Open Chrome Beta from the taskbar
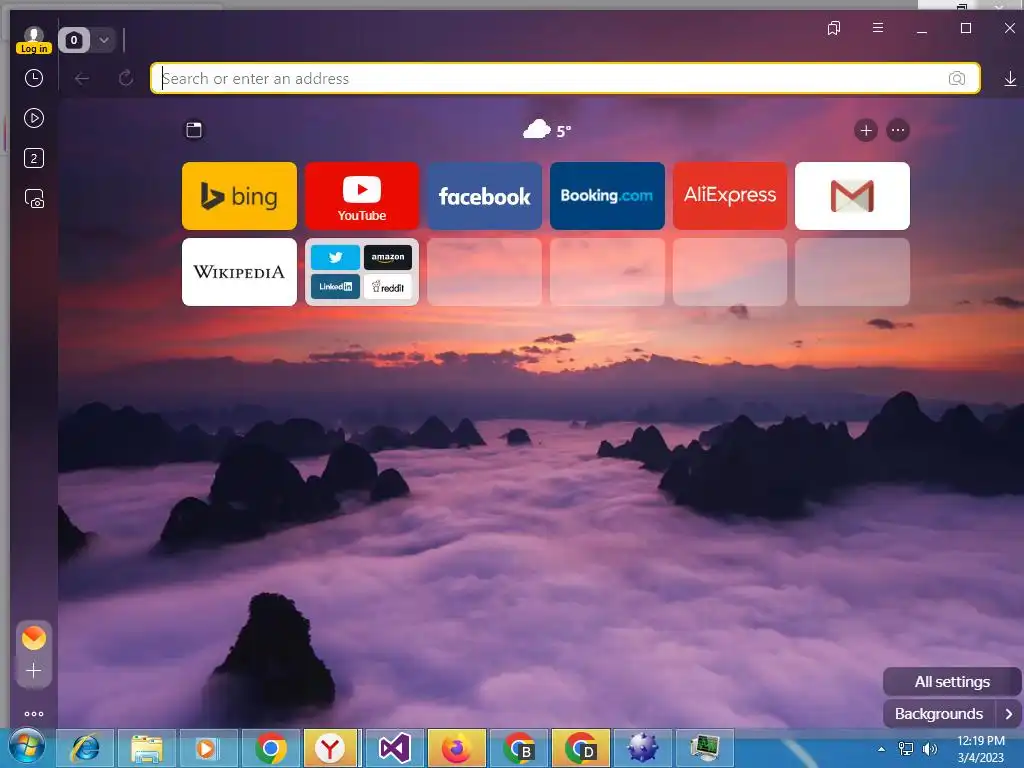Image resolution: width=1024 pixels, height=768 pixels. coord(519,748)
